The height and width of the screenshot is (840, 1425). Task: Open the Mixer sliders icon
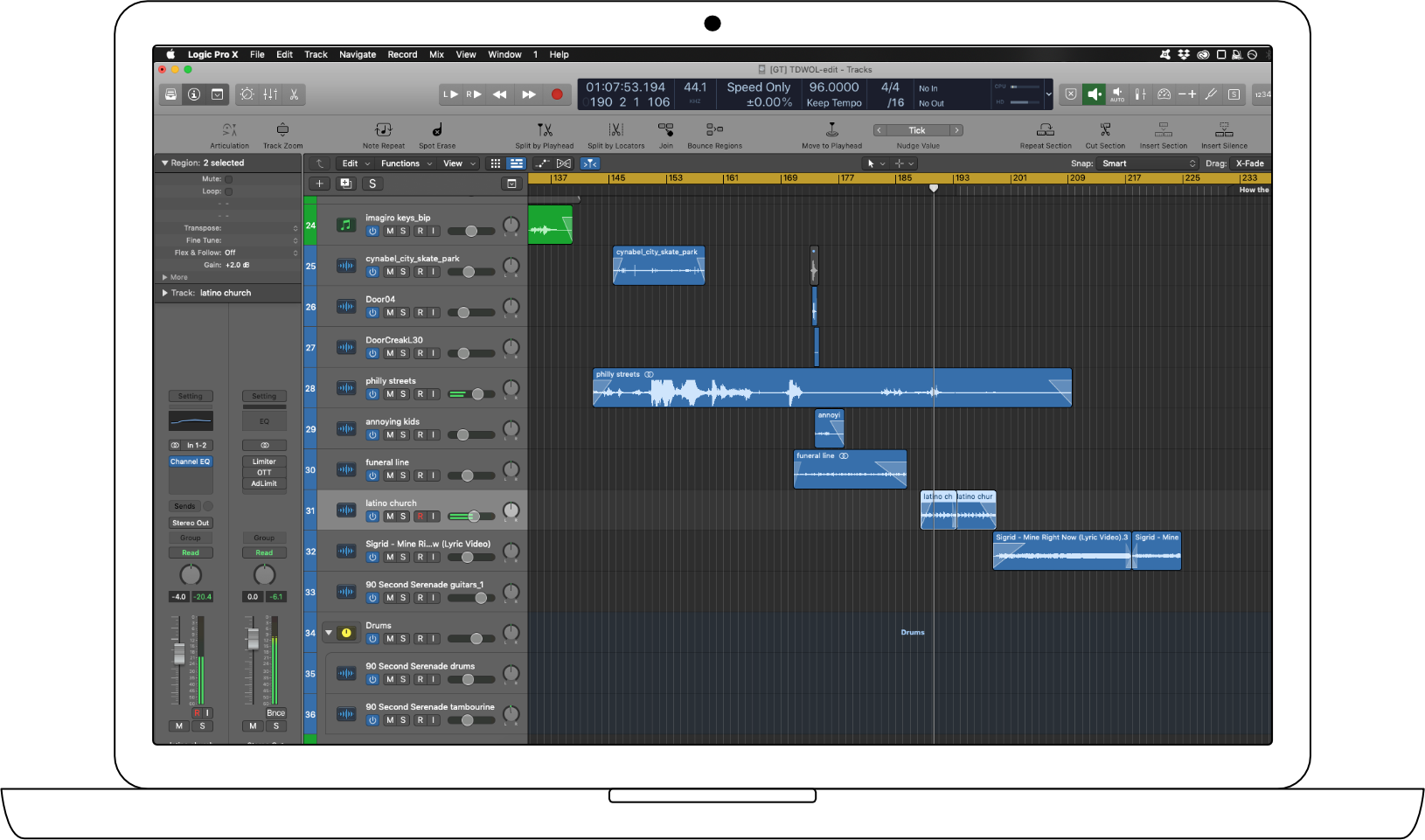click(x=271, y=94)
